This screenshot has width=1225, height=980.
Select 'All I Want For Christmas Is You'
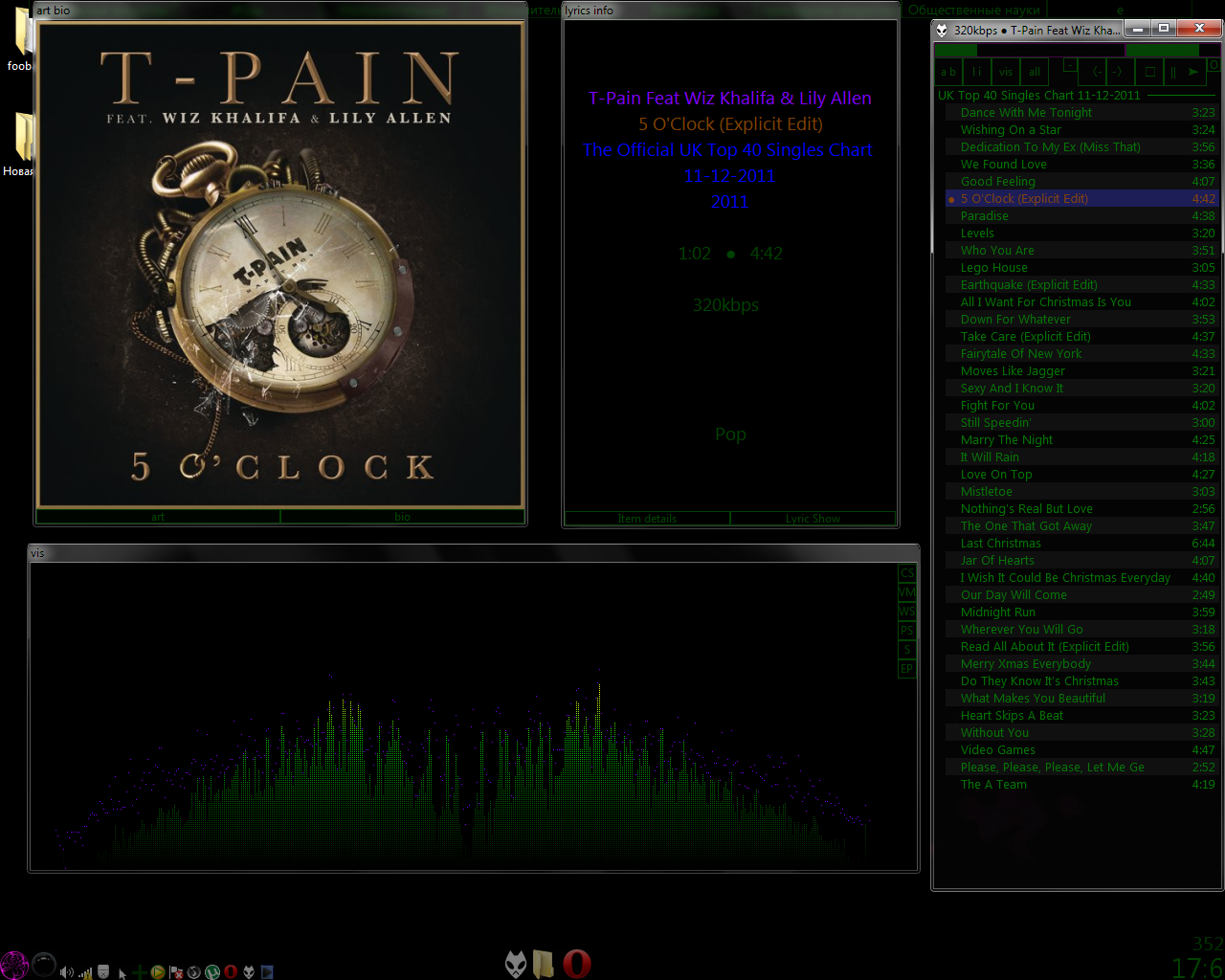(1080, 301)
